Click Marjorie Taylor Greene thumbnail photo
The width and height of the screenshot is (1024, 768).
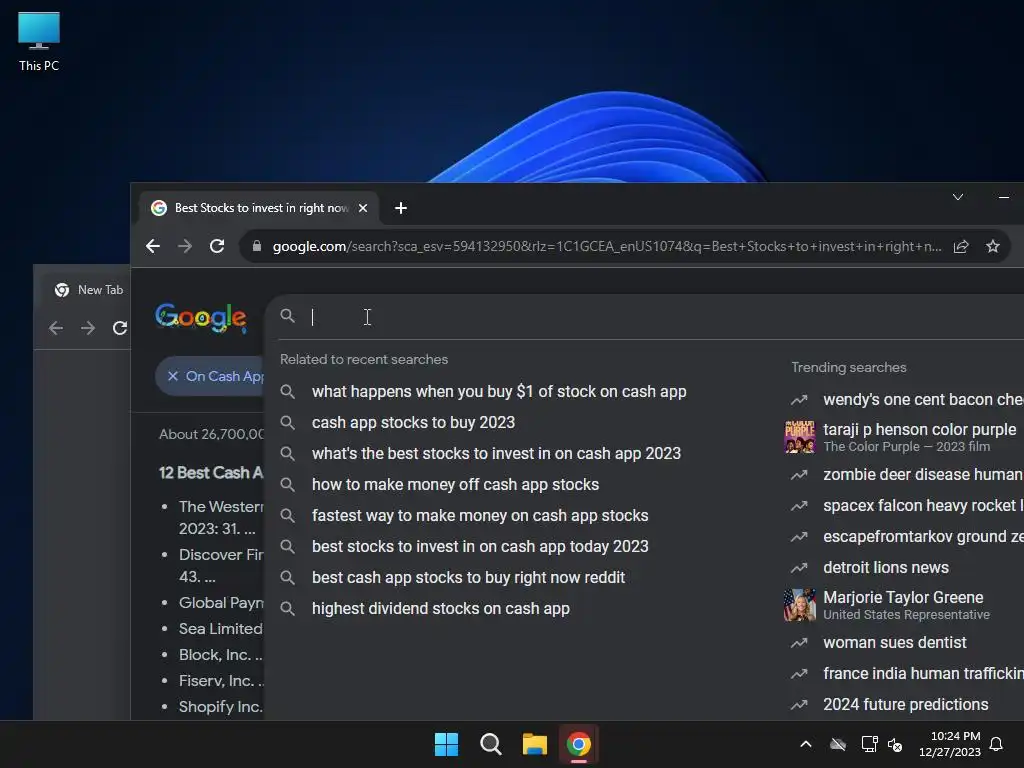[x=799, y=605]
